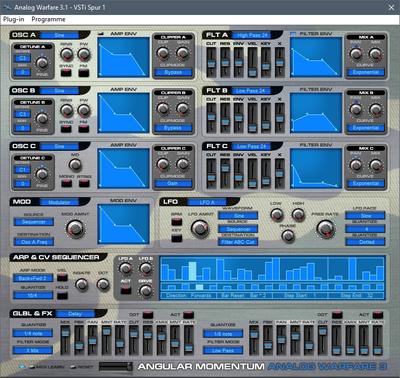Screen dimensions: 400x378
Task: Click Clipper A Gain knob
Action: (182, 53)
